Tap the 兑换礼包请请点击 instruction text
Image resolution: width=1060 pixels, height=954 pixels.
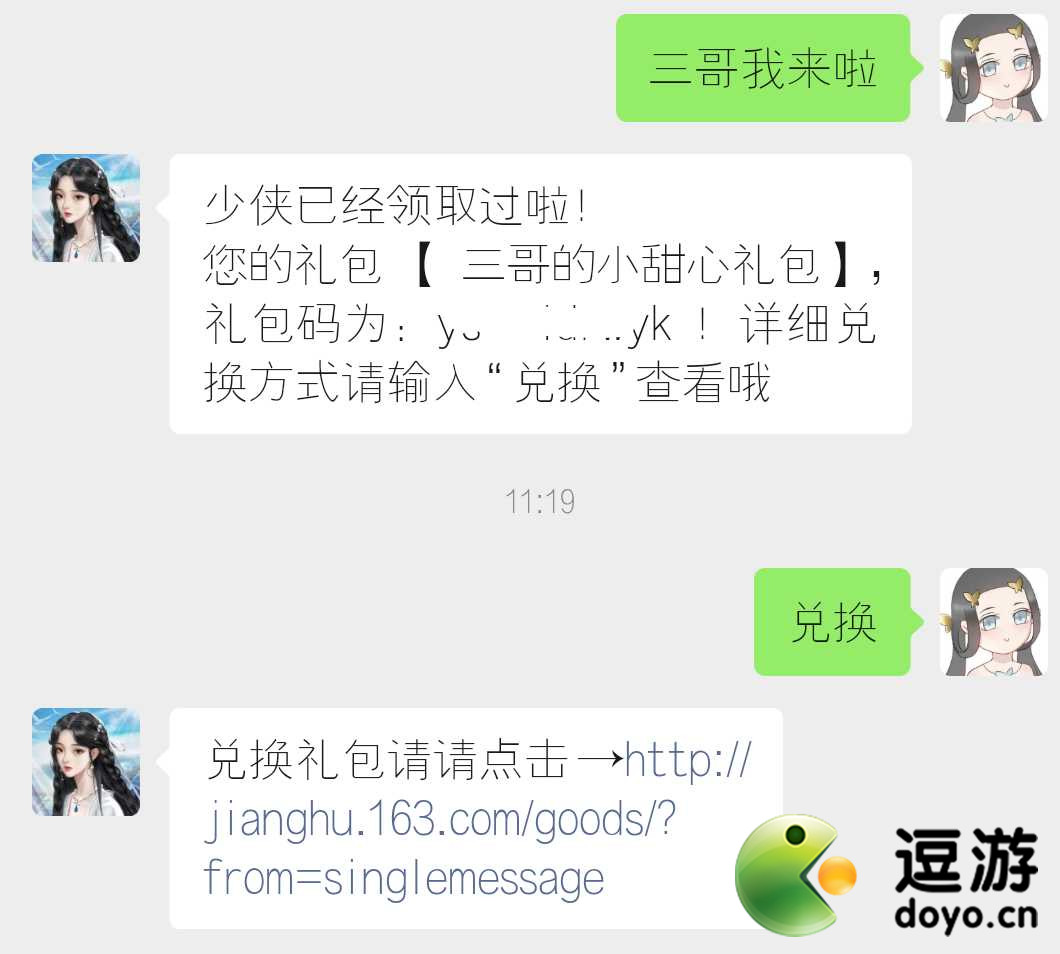(386, 760)
